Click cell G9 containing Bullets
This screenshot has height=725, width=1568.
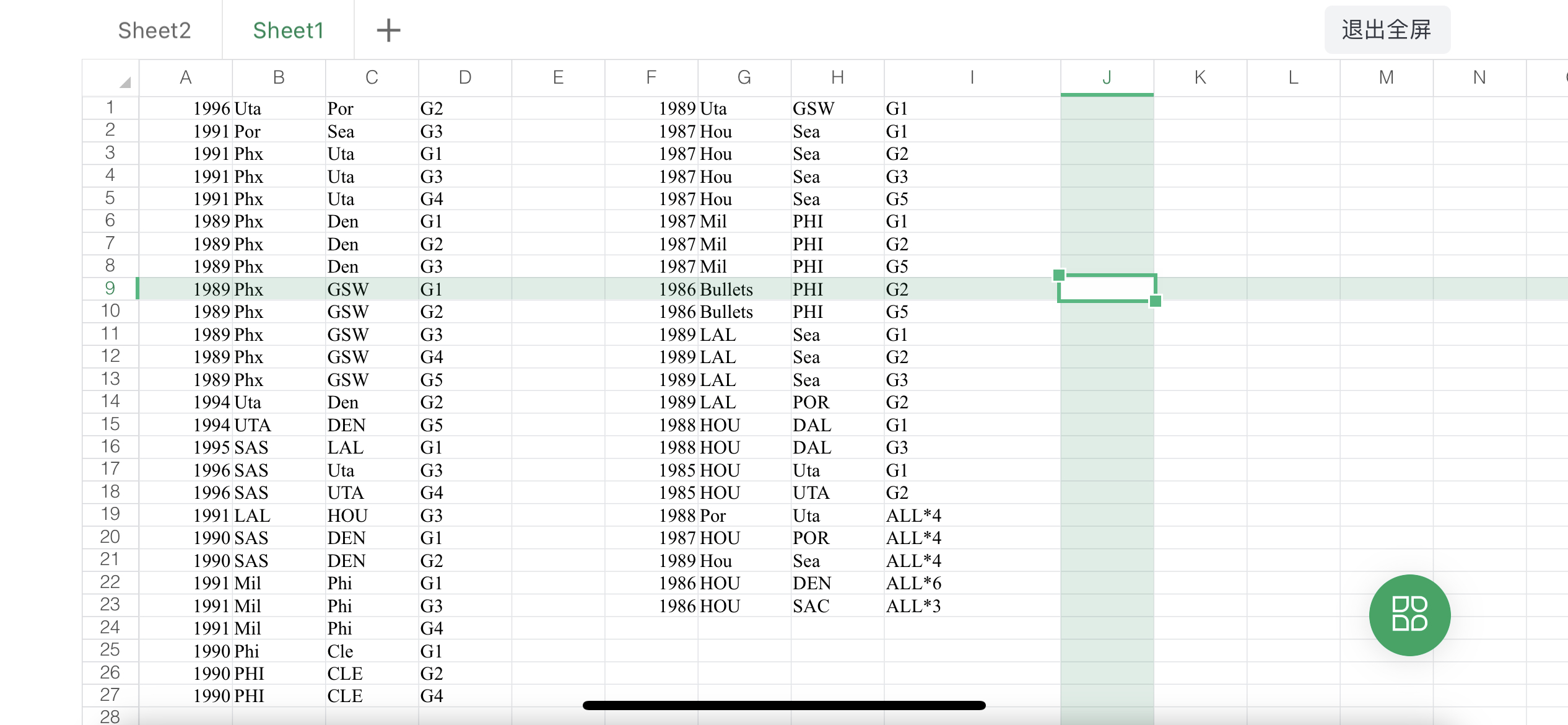click(x=744, y=289)
